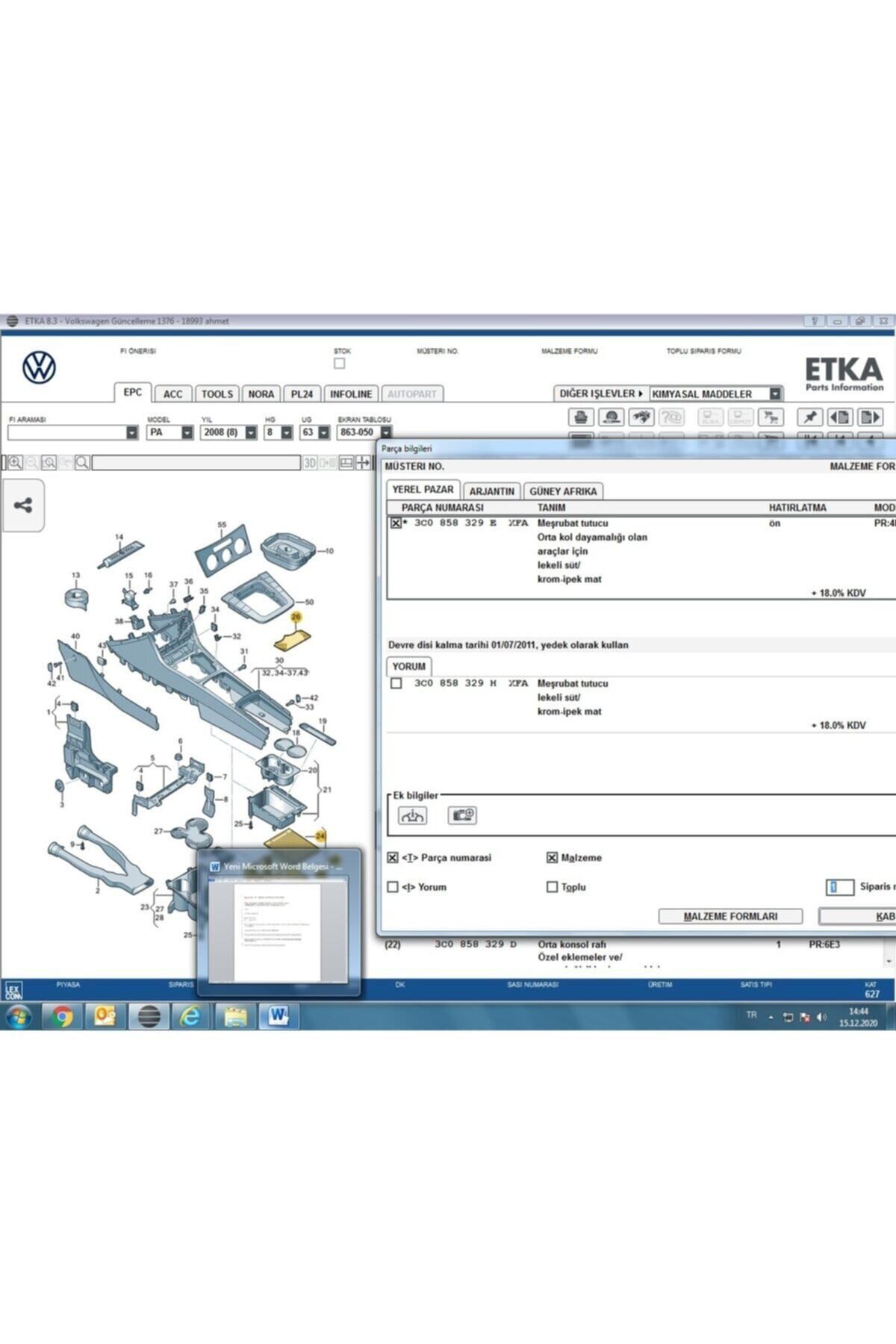896x1344 pixels.
Task: Open the shopping cart order icon
Action: (770, 417)
